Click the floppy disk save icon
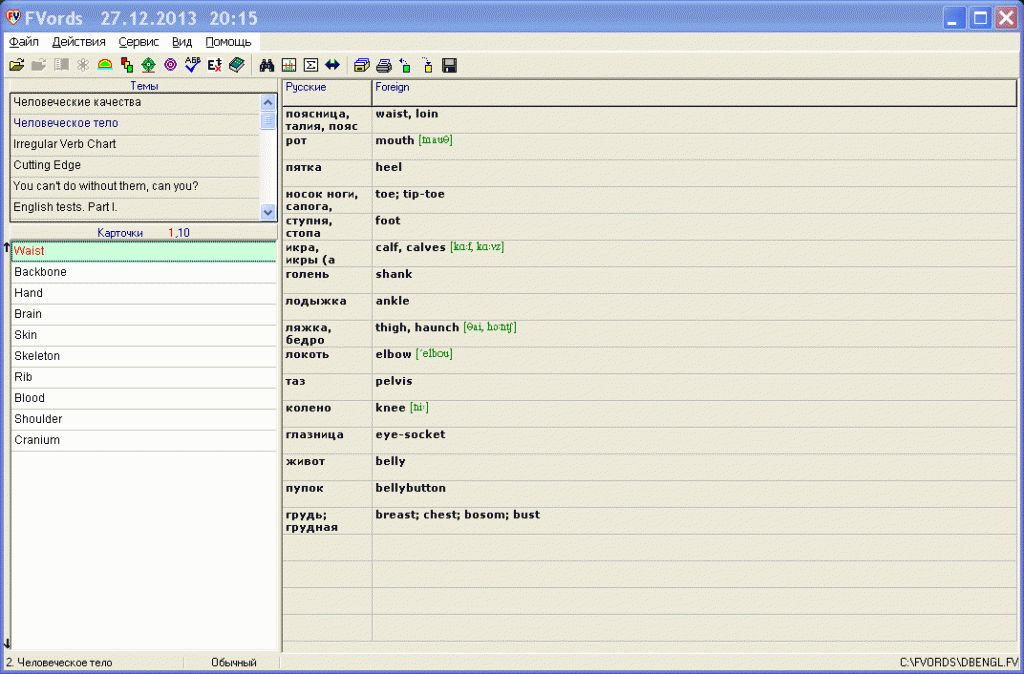The height and width of the screenshot is (674, 1024). coord(449,65)
